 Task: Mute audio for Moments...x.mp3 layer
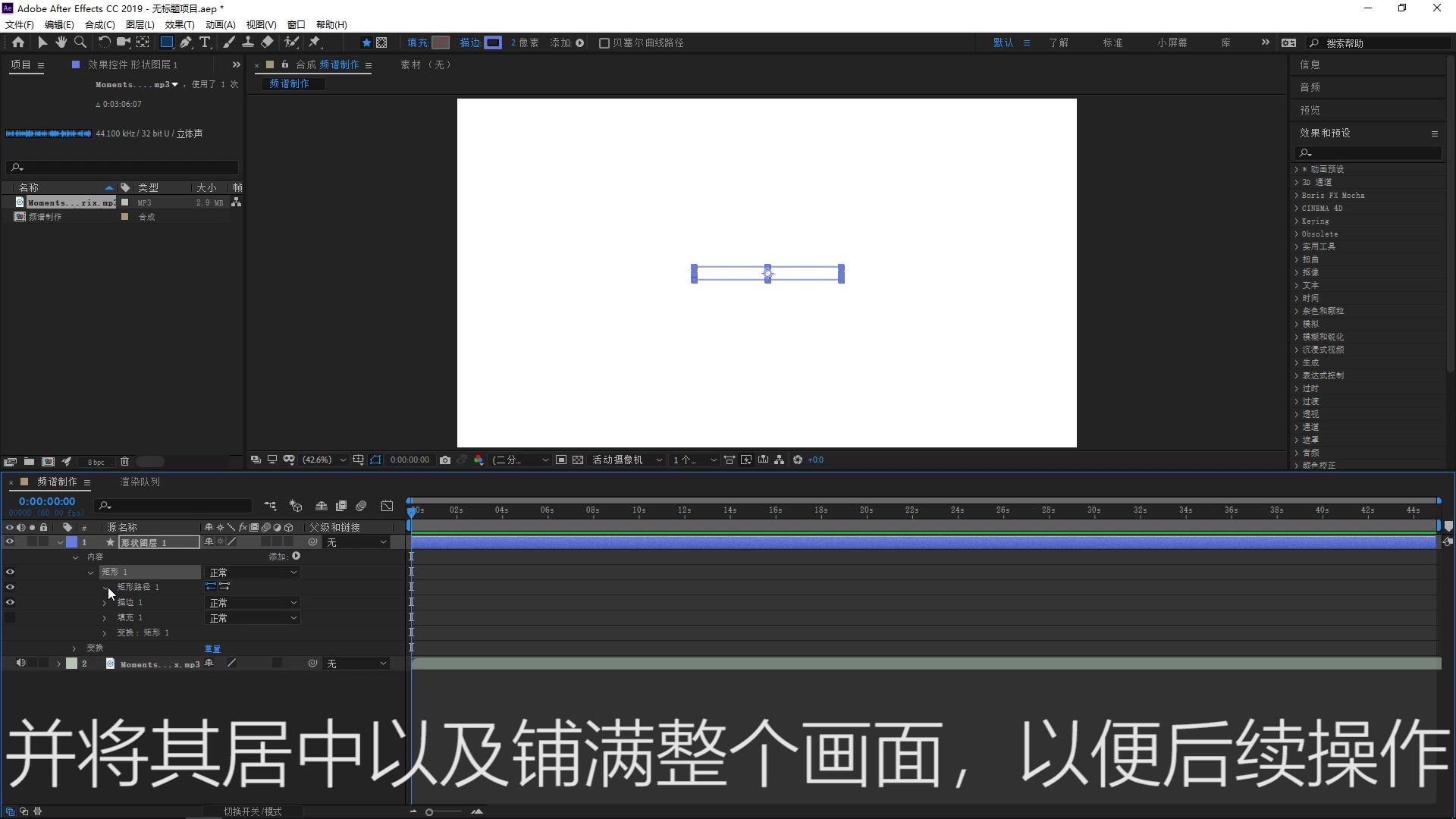click(x=20, y=664)
